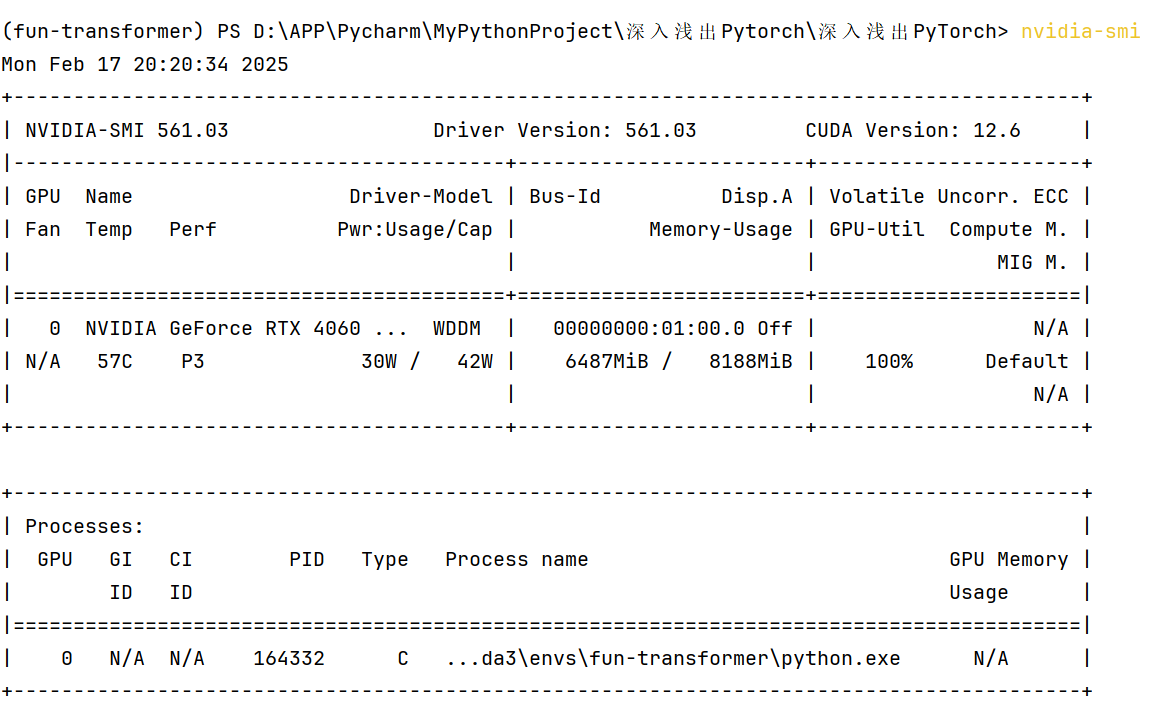Click the process PID 164332
Viewport: 1165px width, 702px height.
(x=289, y=658)
